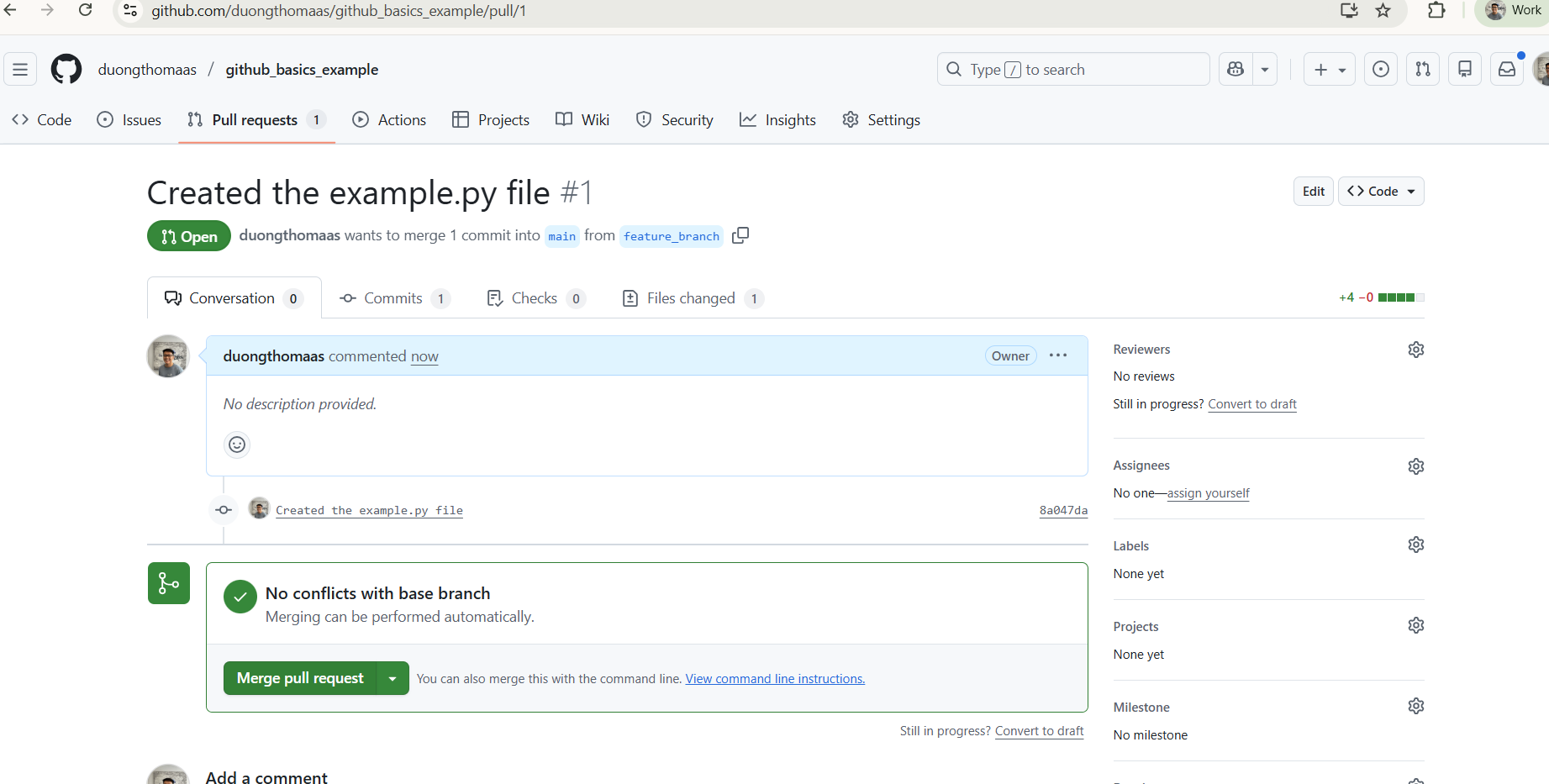Click the Edit title button

[1314, 192]
